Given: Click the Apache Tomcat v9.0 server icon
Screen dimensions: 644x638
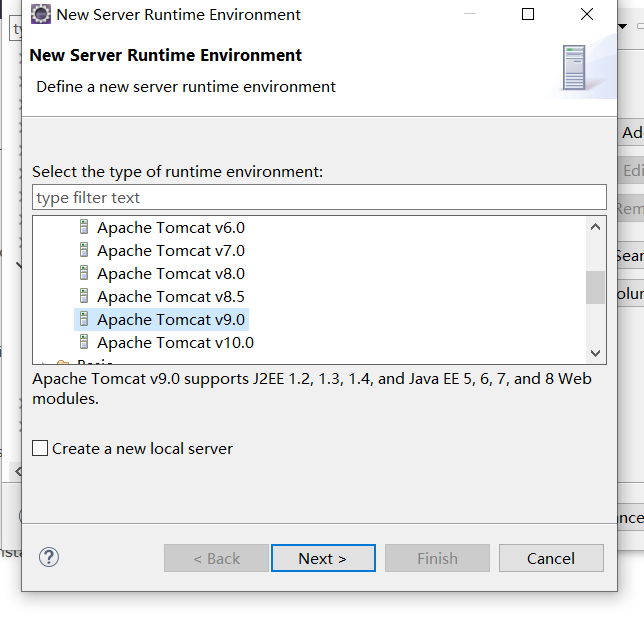Looking at the screenshot, I should coord(84,319).
